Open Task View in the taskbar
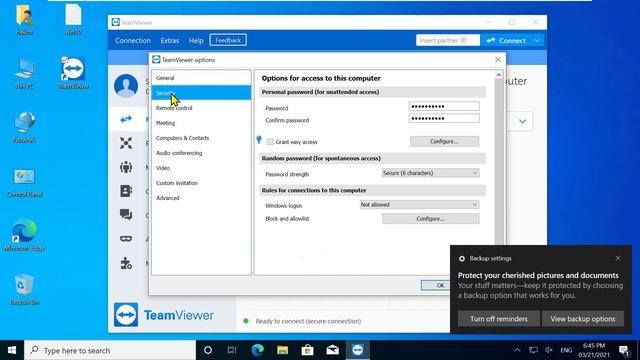 click(x=232, y=350)
